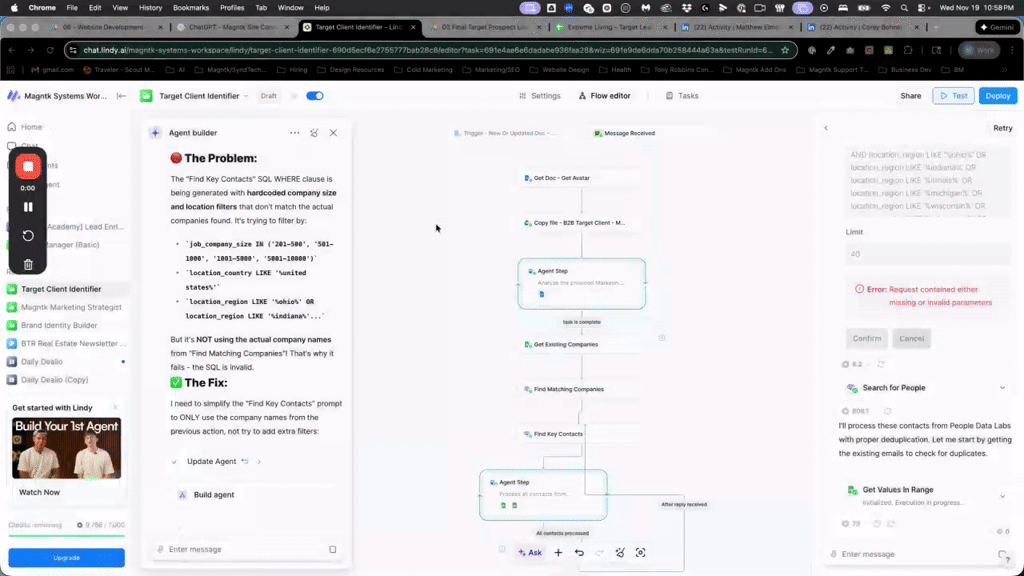Expand the Update Agent step chevron
This screenshot has width=1024, height=576.
pos(259,462)
